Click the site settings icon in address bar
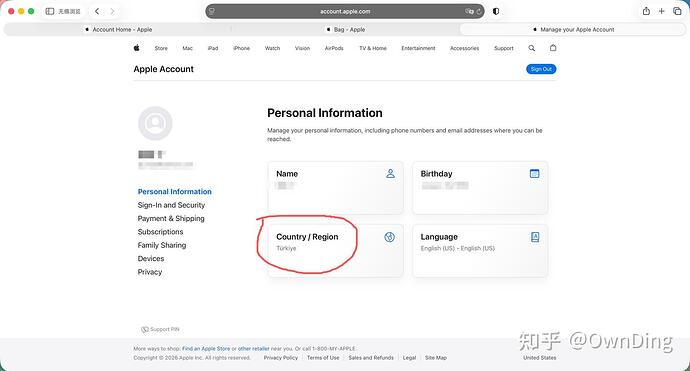 pyautogui.click(x=212, y=11)
